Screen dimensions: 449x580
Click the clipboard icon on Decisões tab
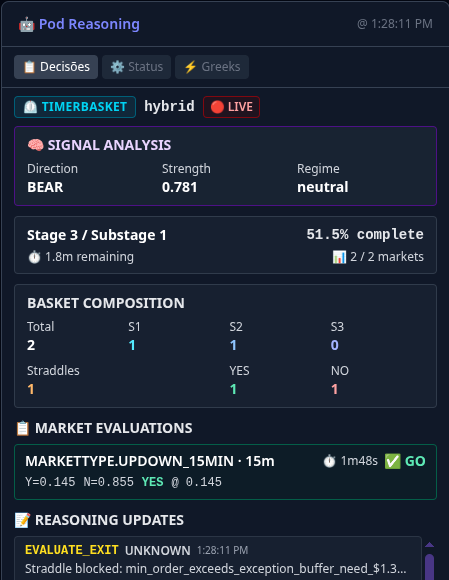(x=29, y=67)
